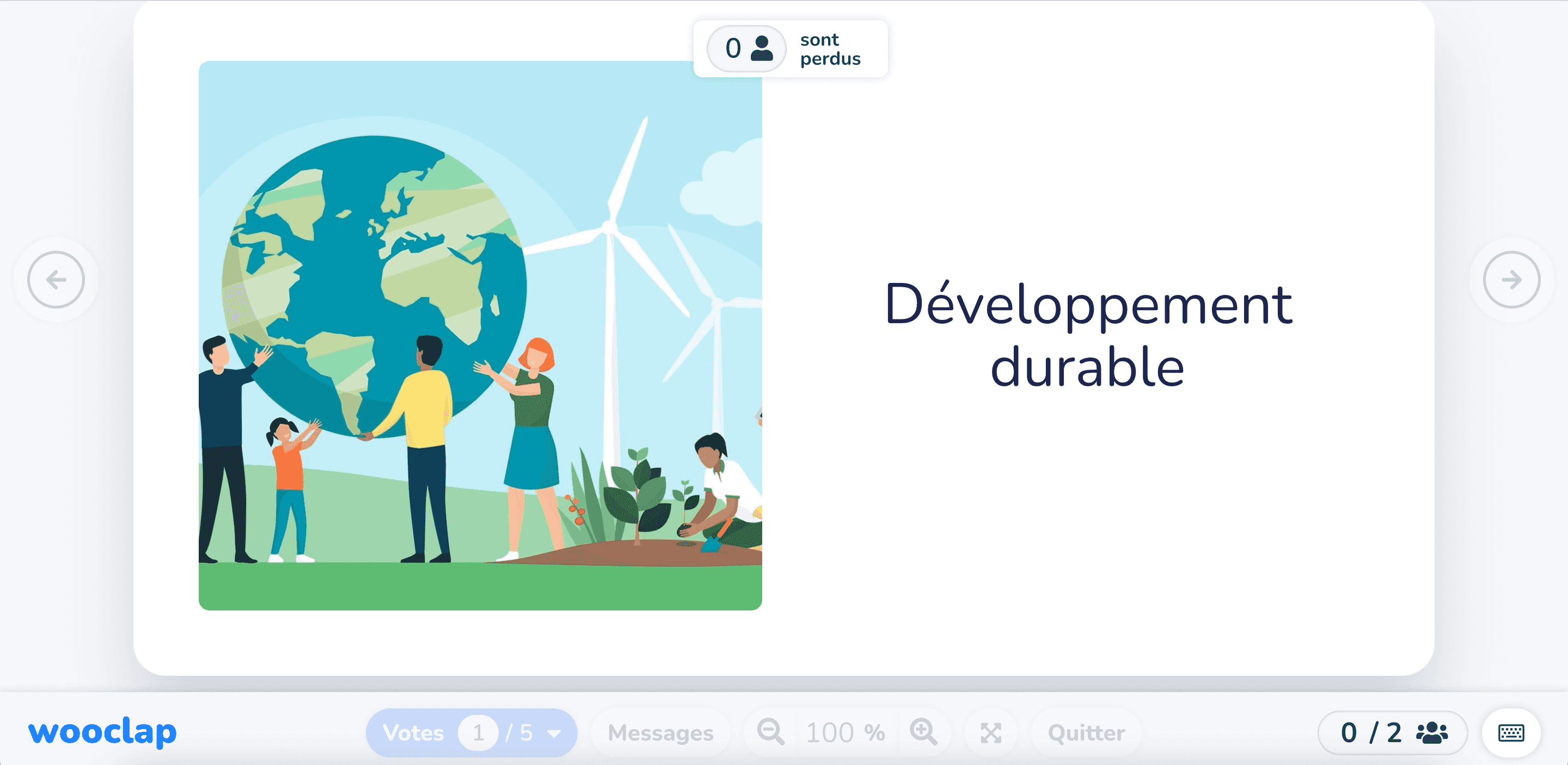This screenshot has width=1568, height=765.
Task: Click the zoom out magnifier icon
Action: 770,732
